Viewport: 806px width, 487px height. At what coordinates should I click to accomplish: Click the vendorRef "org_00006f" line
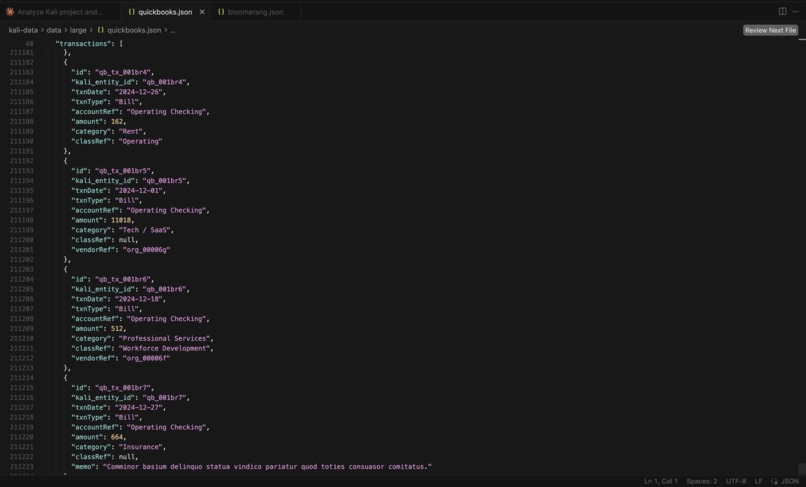pos(120,358)
